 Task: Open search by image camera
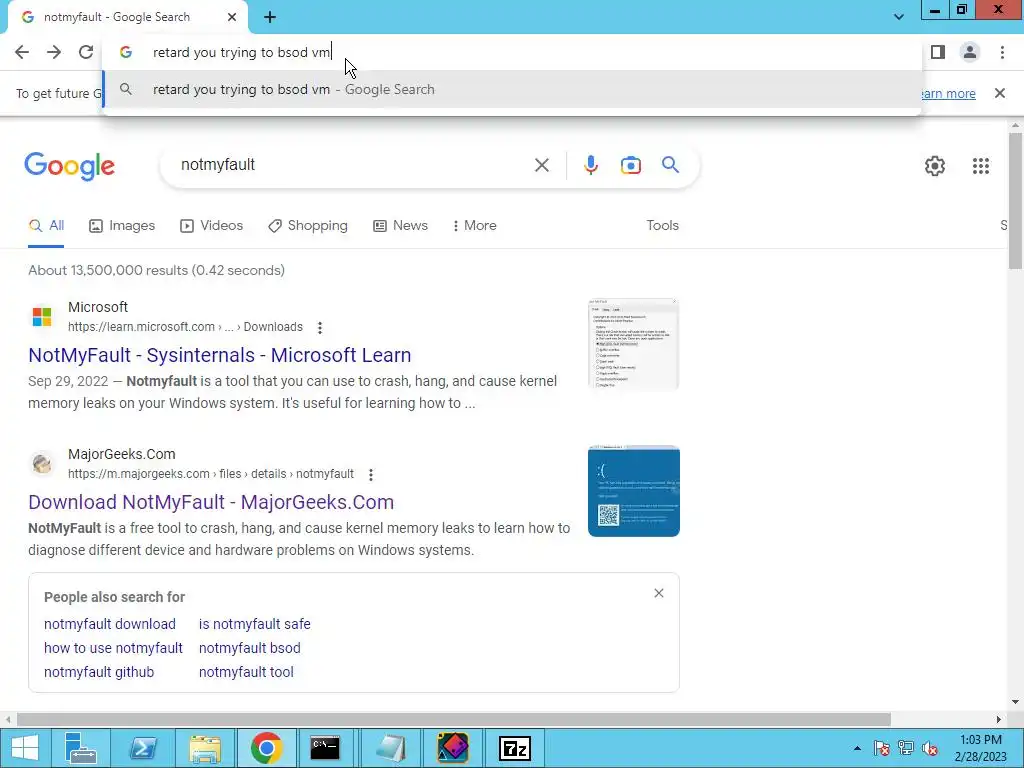[x=630, y=165]
